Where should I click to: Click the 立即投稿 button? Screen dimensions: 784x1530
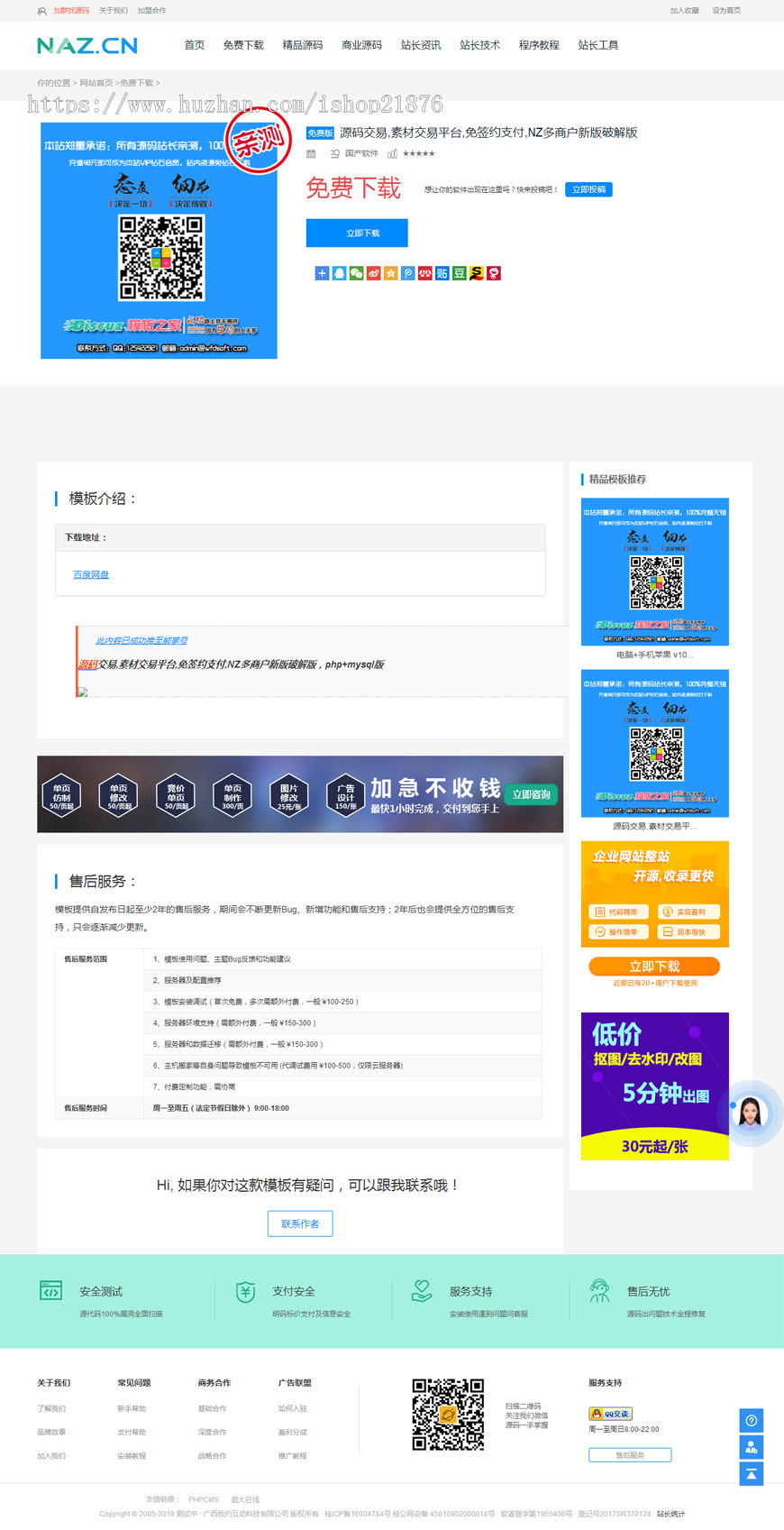588,189
